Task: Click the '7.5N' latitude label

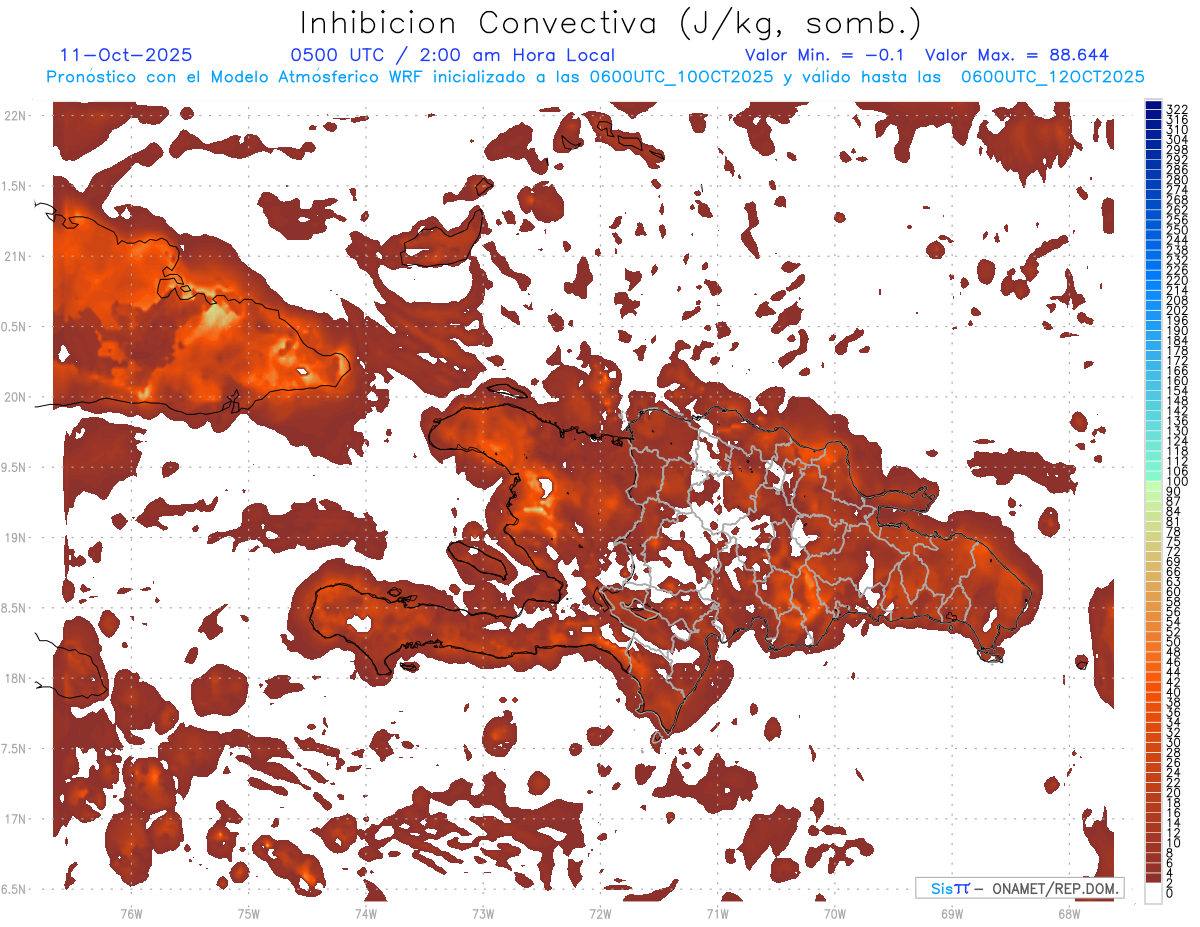Action: point(15,749)
